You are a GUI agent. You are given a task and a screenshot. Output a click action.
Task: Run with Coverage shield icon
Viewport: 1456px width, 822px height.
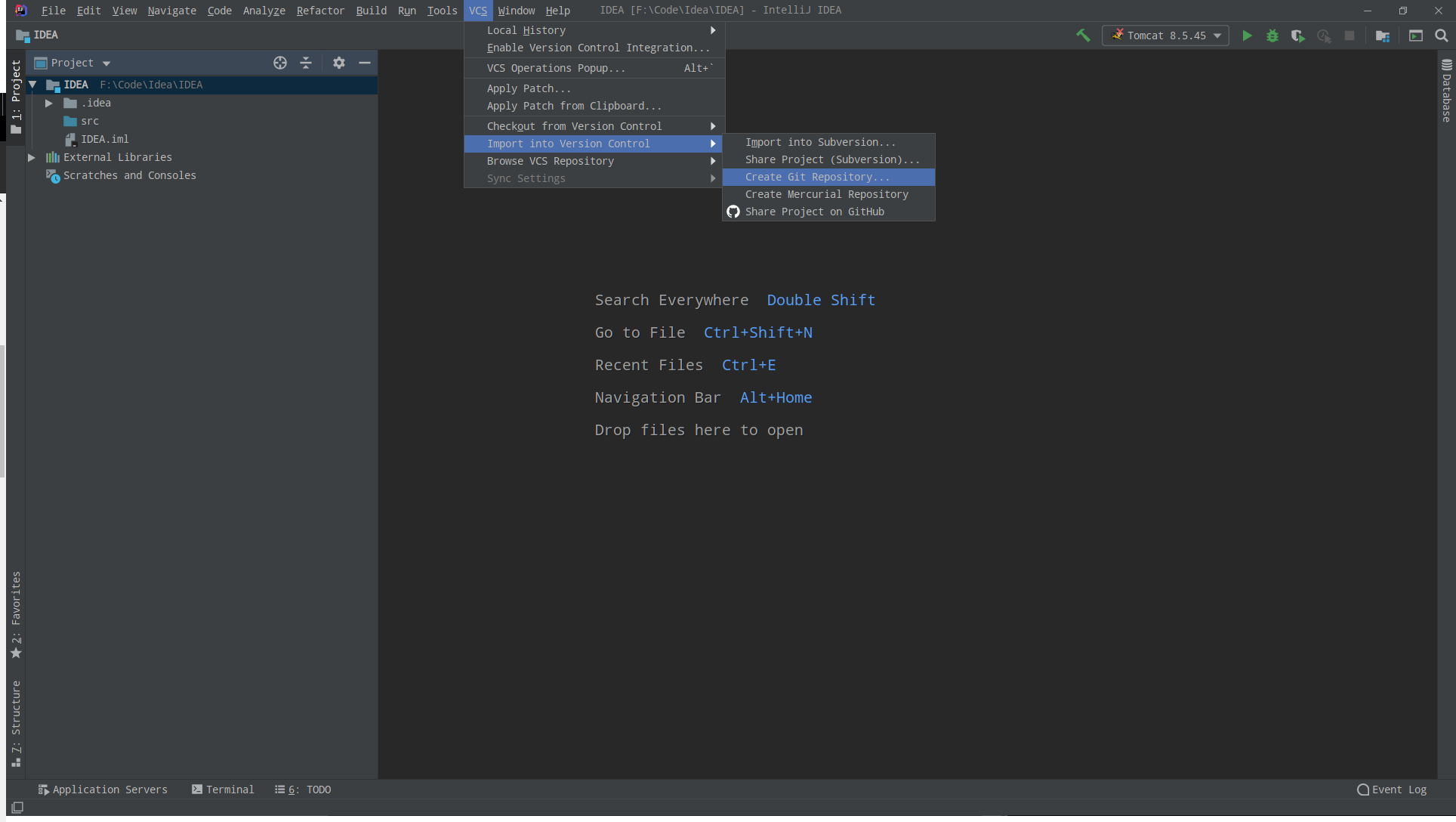1298,36
